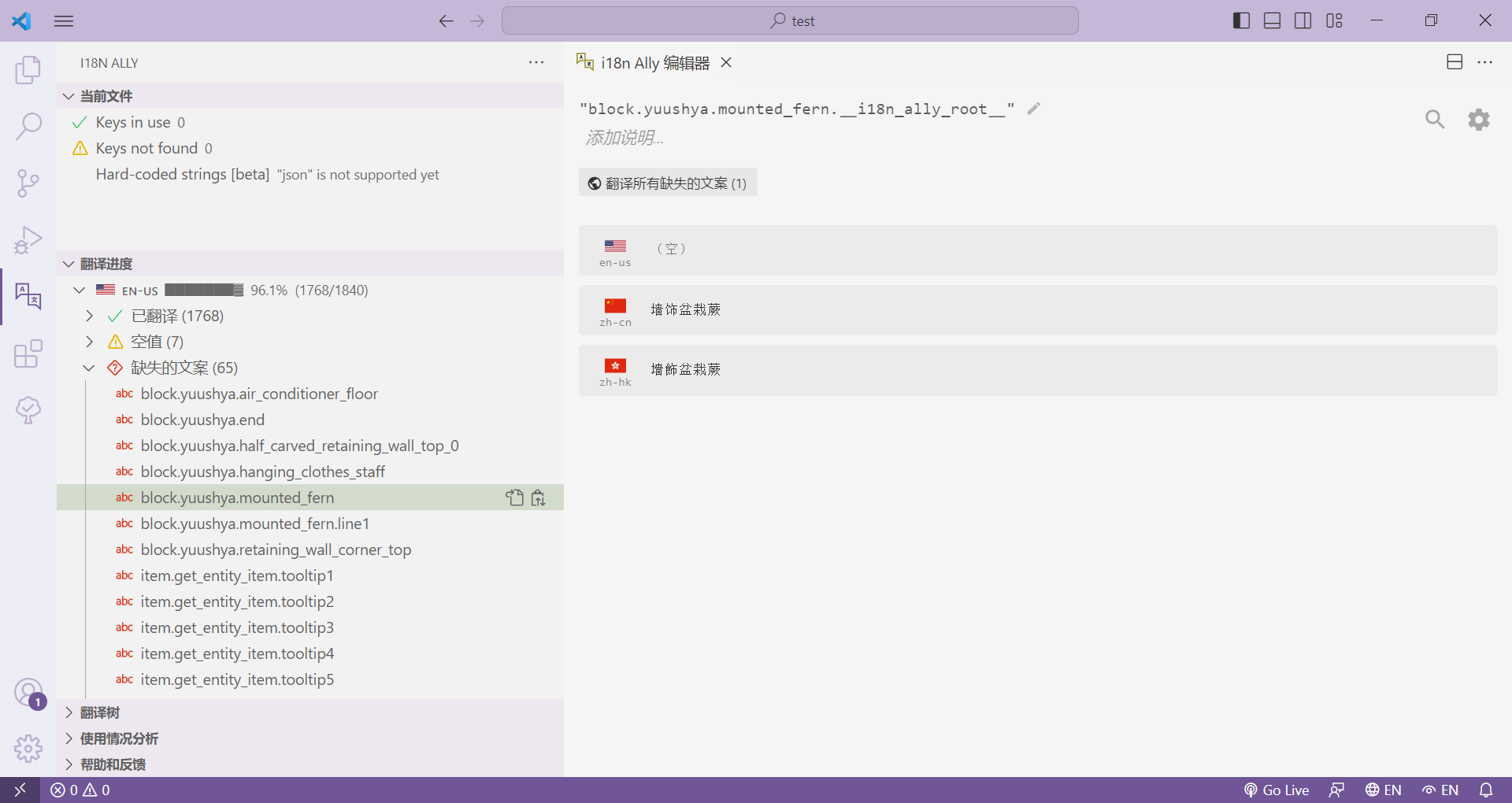The width and height of the screenshot is (1512, 803).
Task: Open the Run and Debug view
Action: pyautogui.click(x=28, y=239)
